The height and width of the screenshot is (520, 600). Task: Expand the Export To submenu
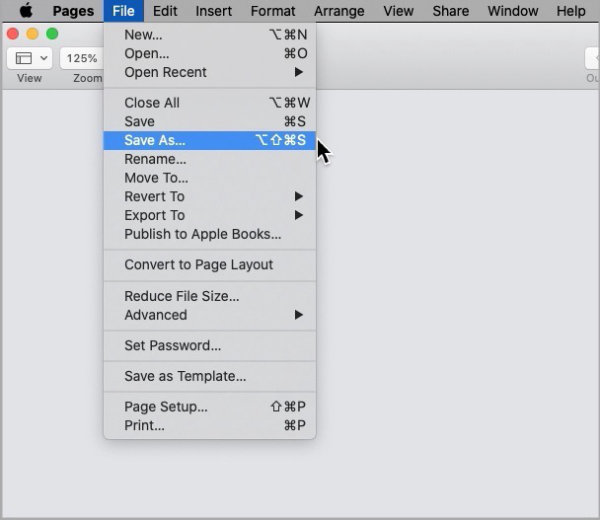point(210,215)
